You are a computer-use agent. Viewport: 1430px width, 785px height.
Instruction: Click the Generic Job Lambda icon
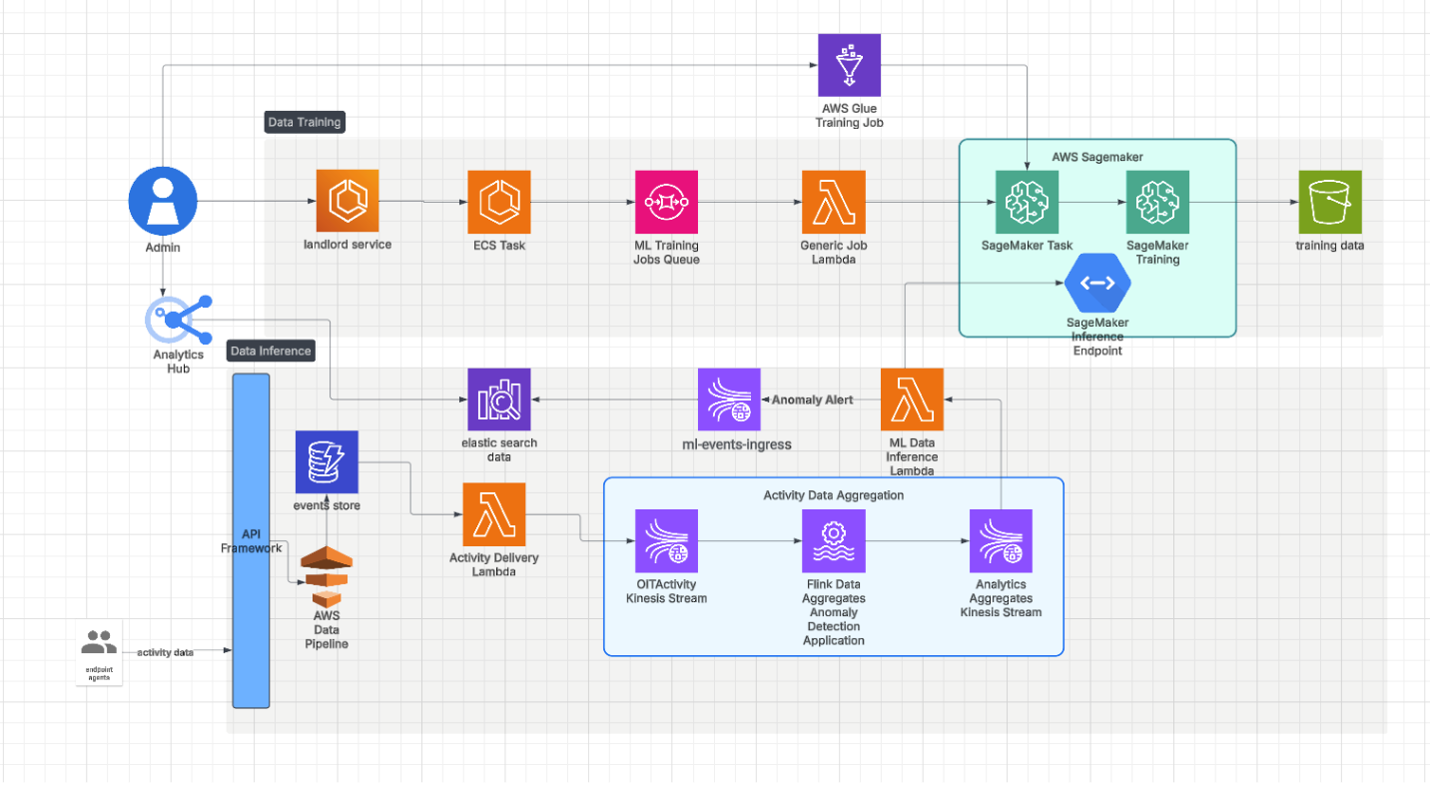833,200
